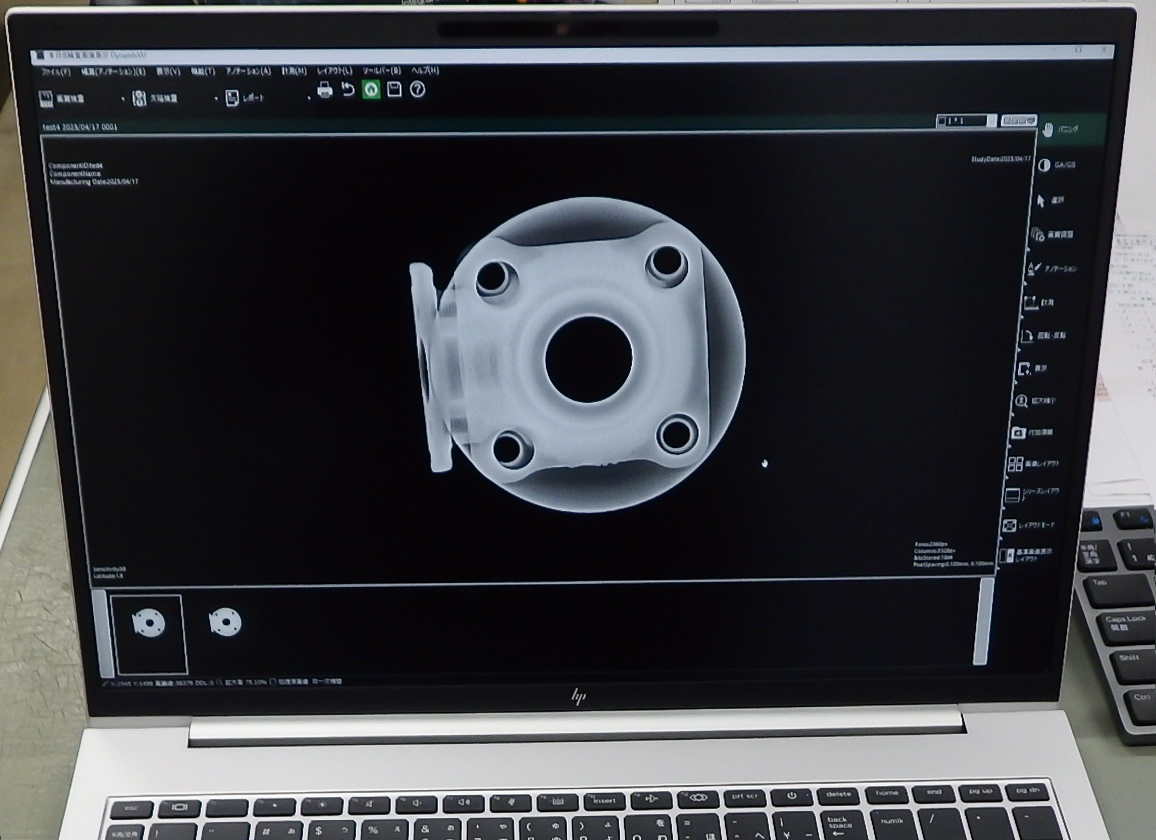Activate the magnifier zoom tool in sidebar
Viewport: 1156px width, 840px height.
(1022, 401)
